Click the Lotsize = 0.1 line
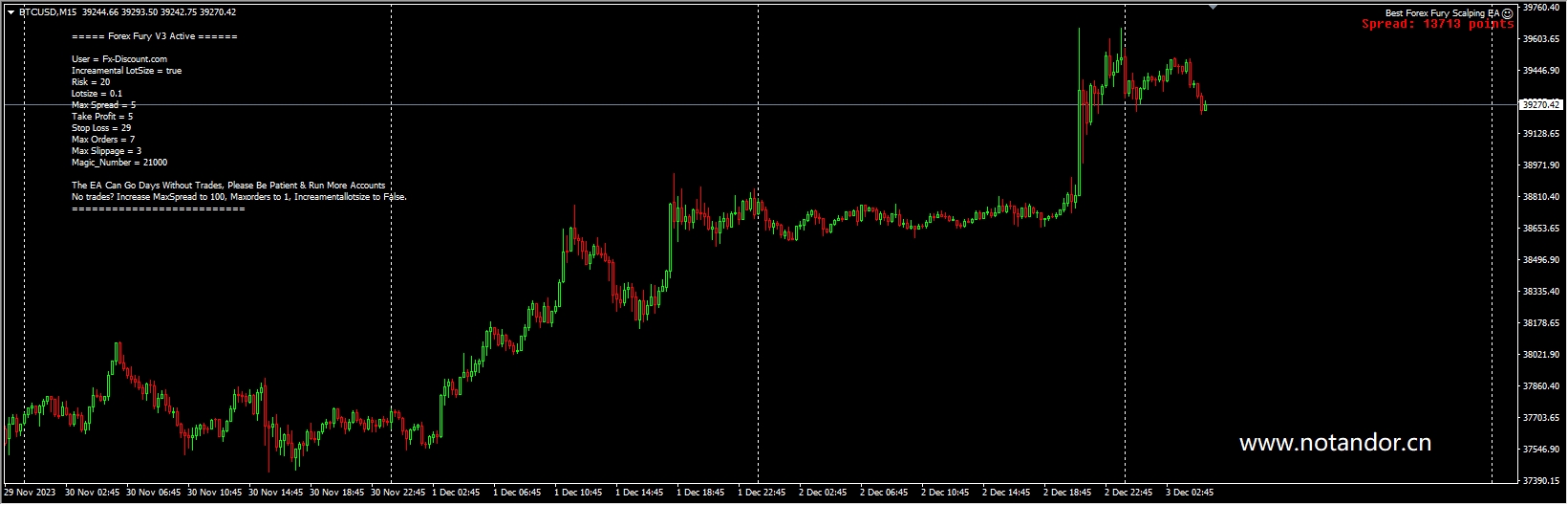Viewport: 1568px width, 505px height. (x=97, y=94)
